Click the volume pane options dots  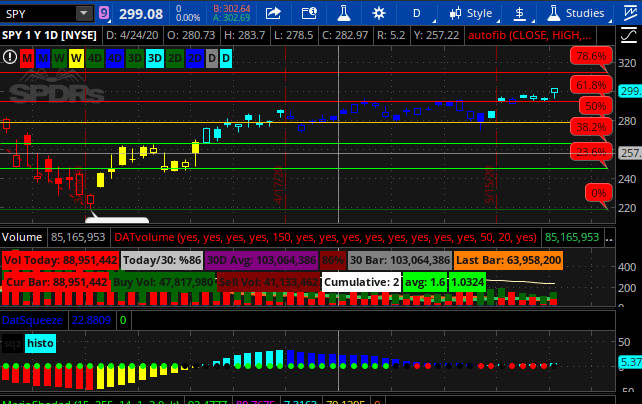point(609,239)
